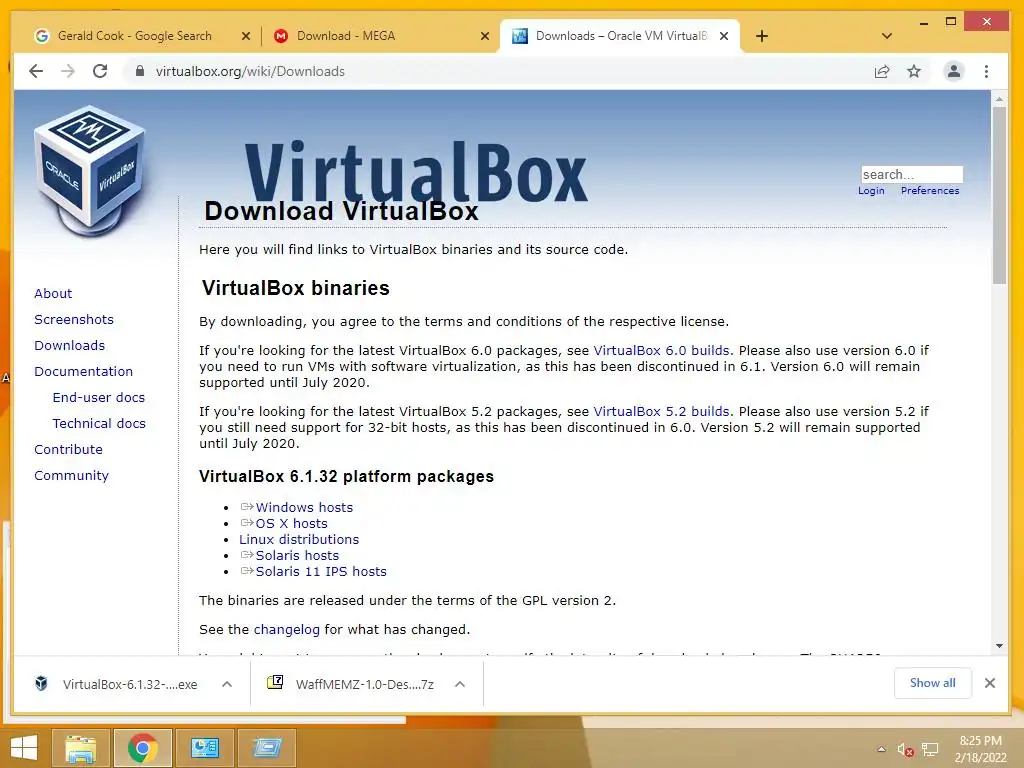
Task: View site security lock info
Action: click(139, 71)
